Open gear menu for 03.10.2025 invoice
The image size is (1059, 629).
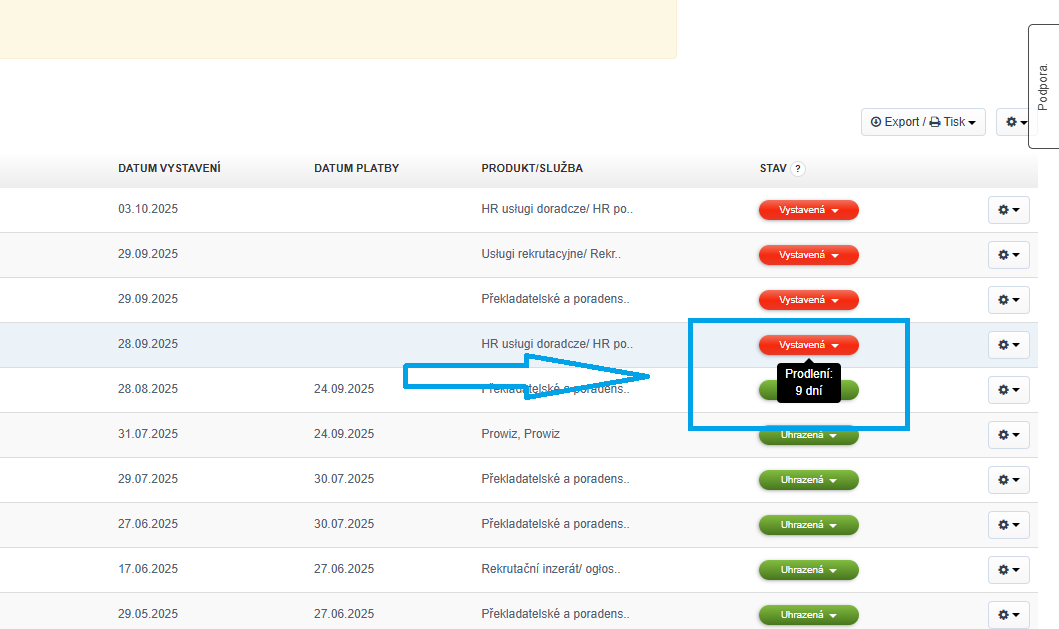(1008, 210)
